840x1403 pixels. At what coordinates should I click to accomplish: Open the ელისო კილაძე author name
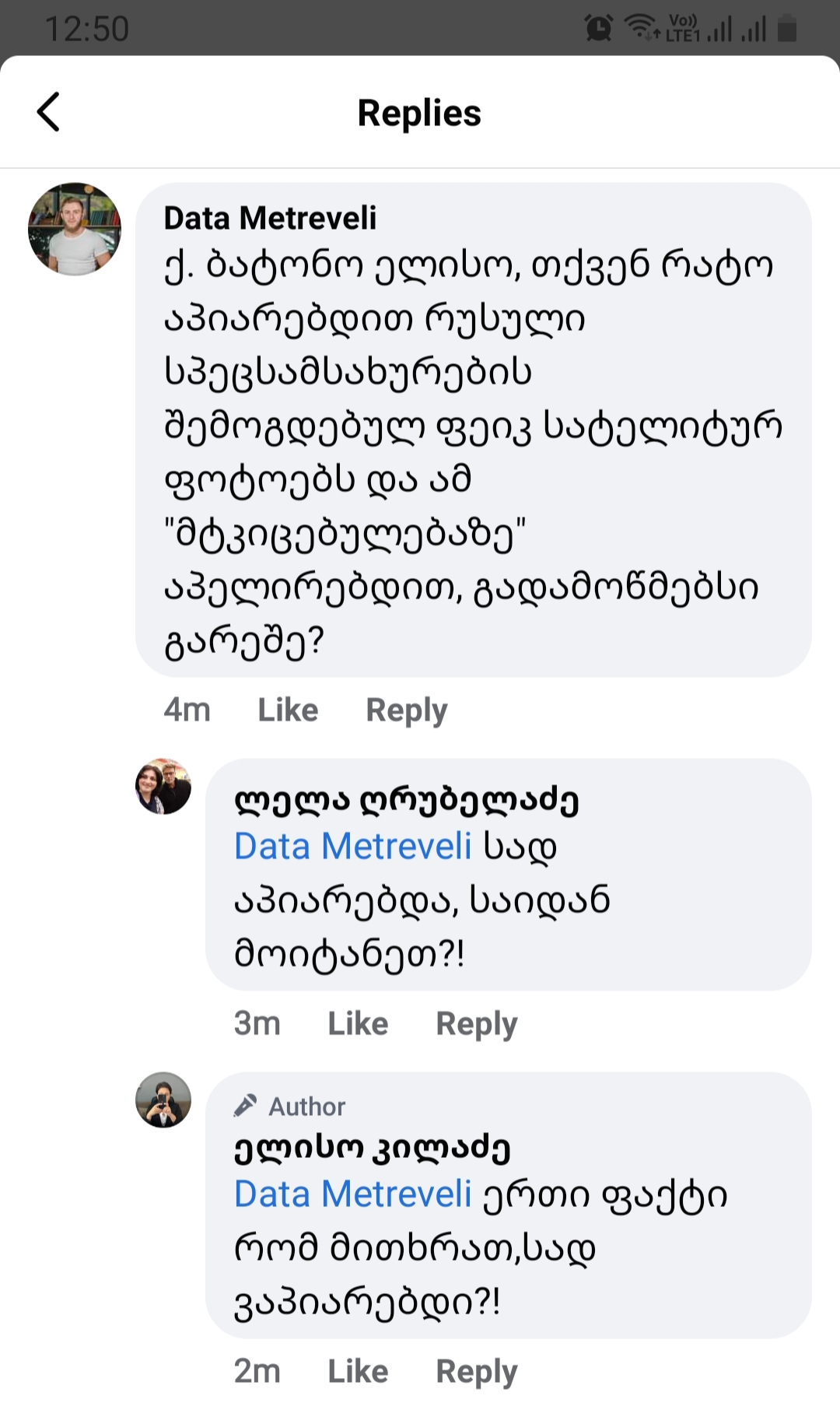point(373,1148)
